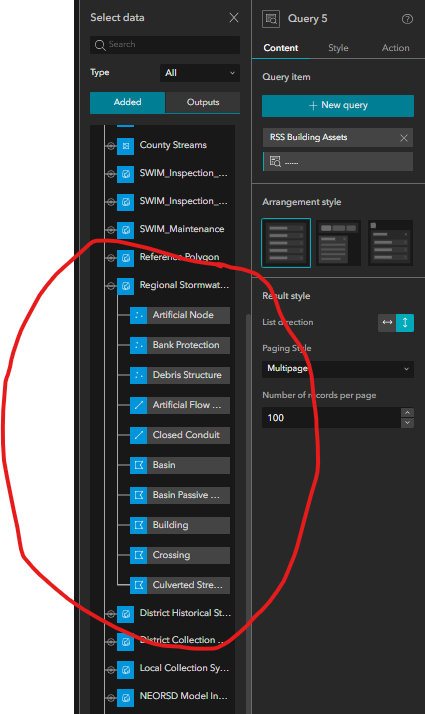
Task: Choose the tabbed arrangement style thumbnail
Action: (x=338, y=243)
